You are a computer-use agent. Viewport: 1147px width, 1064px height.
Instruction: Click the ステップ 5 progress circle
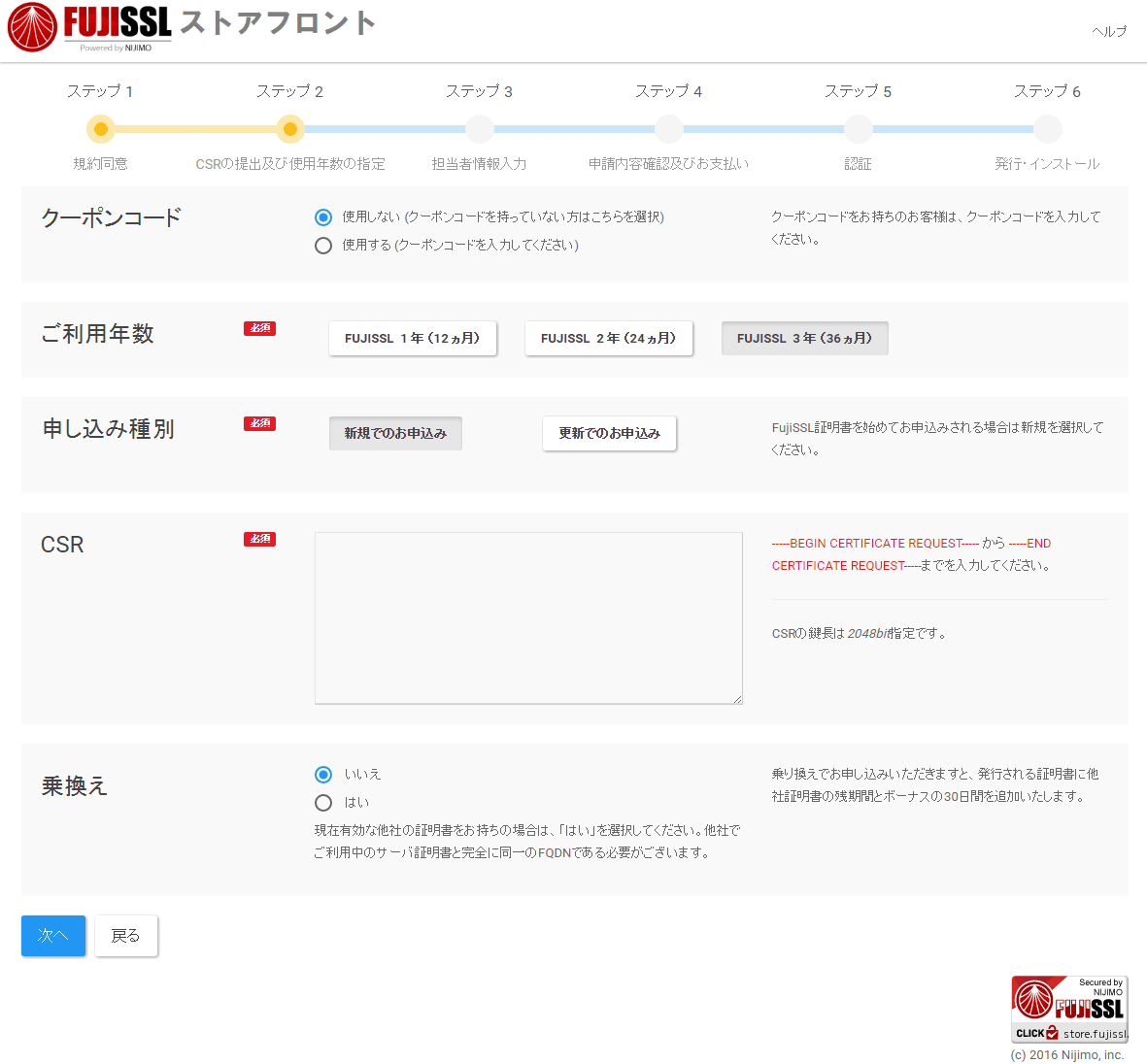click(x=859, y=129)
